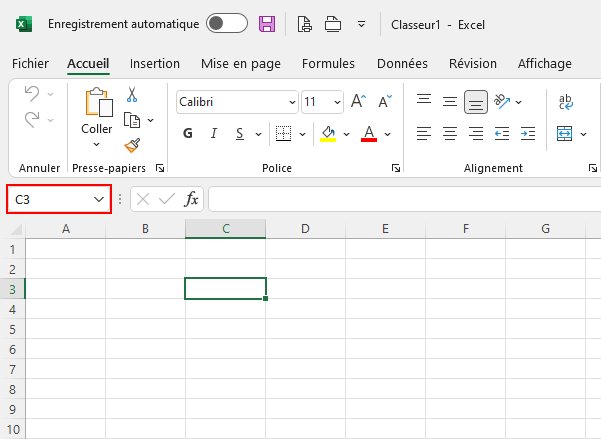Click the Coller paste clipboard icon
Image resolution: width=601 pixels, height=439 pixels.
[99, 102]
